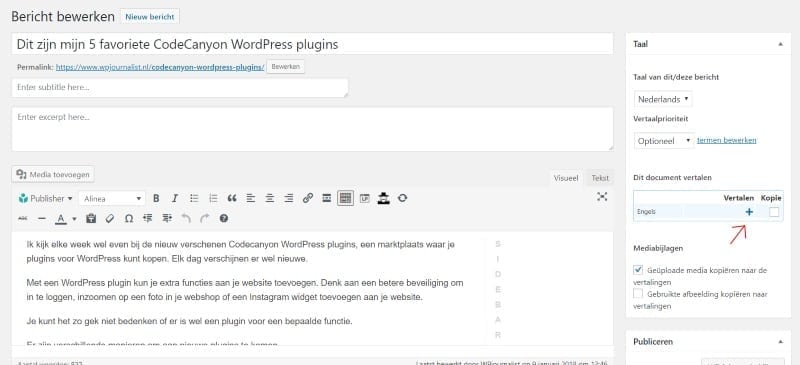The height and width of the screenshot is (365, 800).
Task: Insert or edit a link
Action: click(308, 199)
